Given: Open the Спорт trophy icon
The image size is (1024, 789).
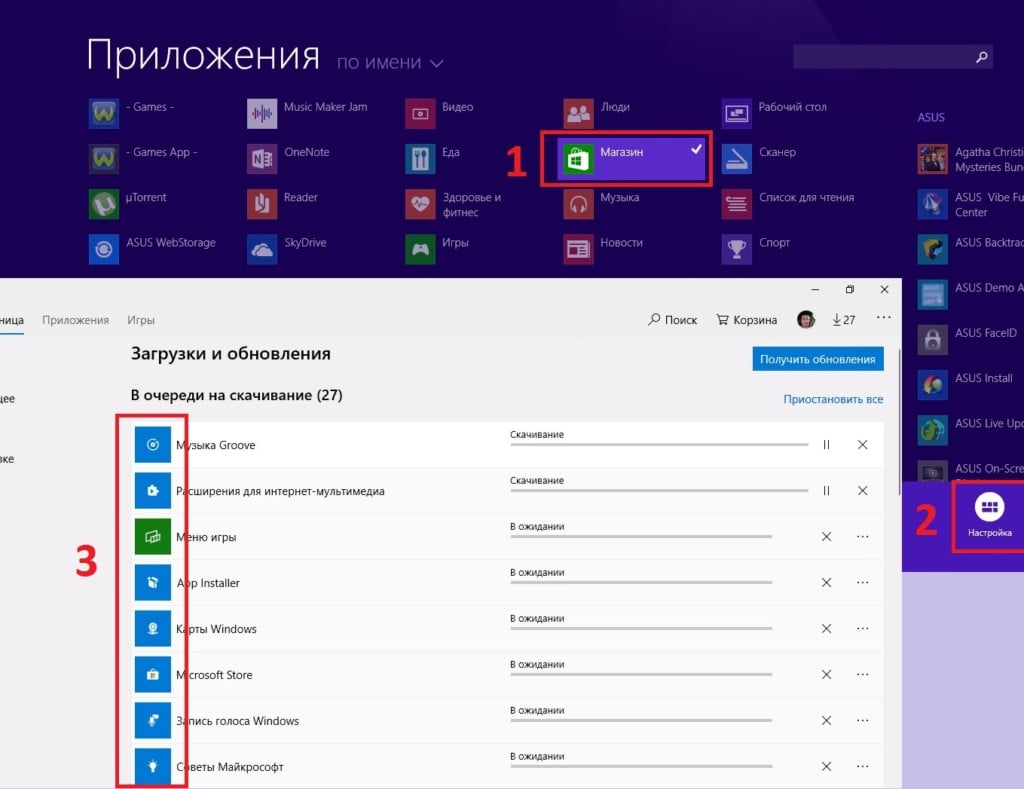Looking at the screenshot, I should click(x=737, y=249).
